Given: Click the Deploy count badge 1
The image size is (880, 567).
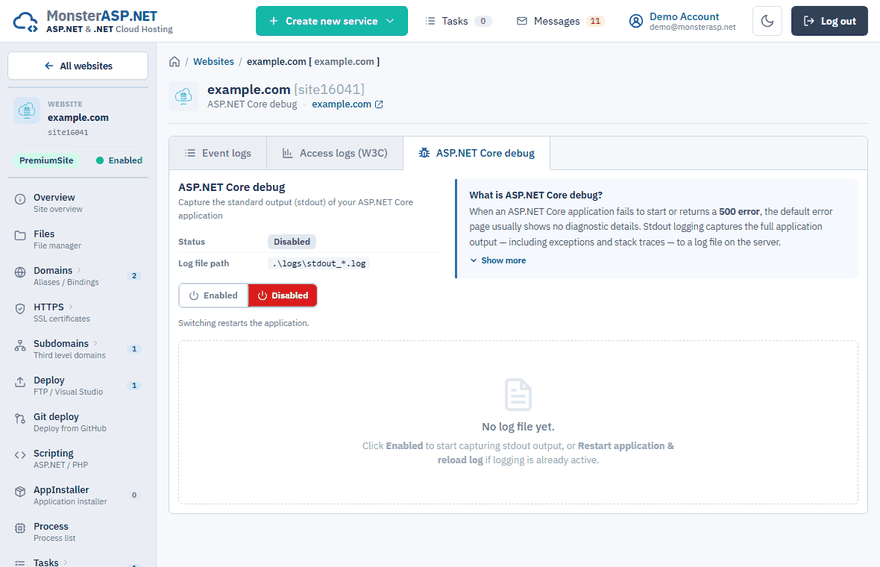Looking at the screenshot, I should click(x=134, y=385).
